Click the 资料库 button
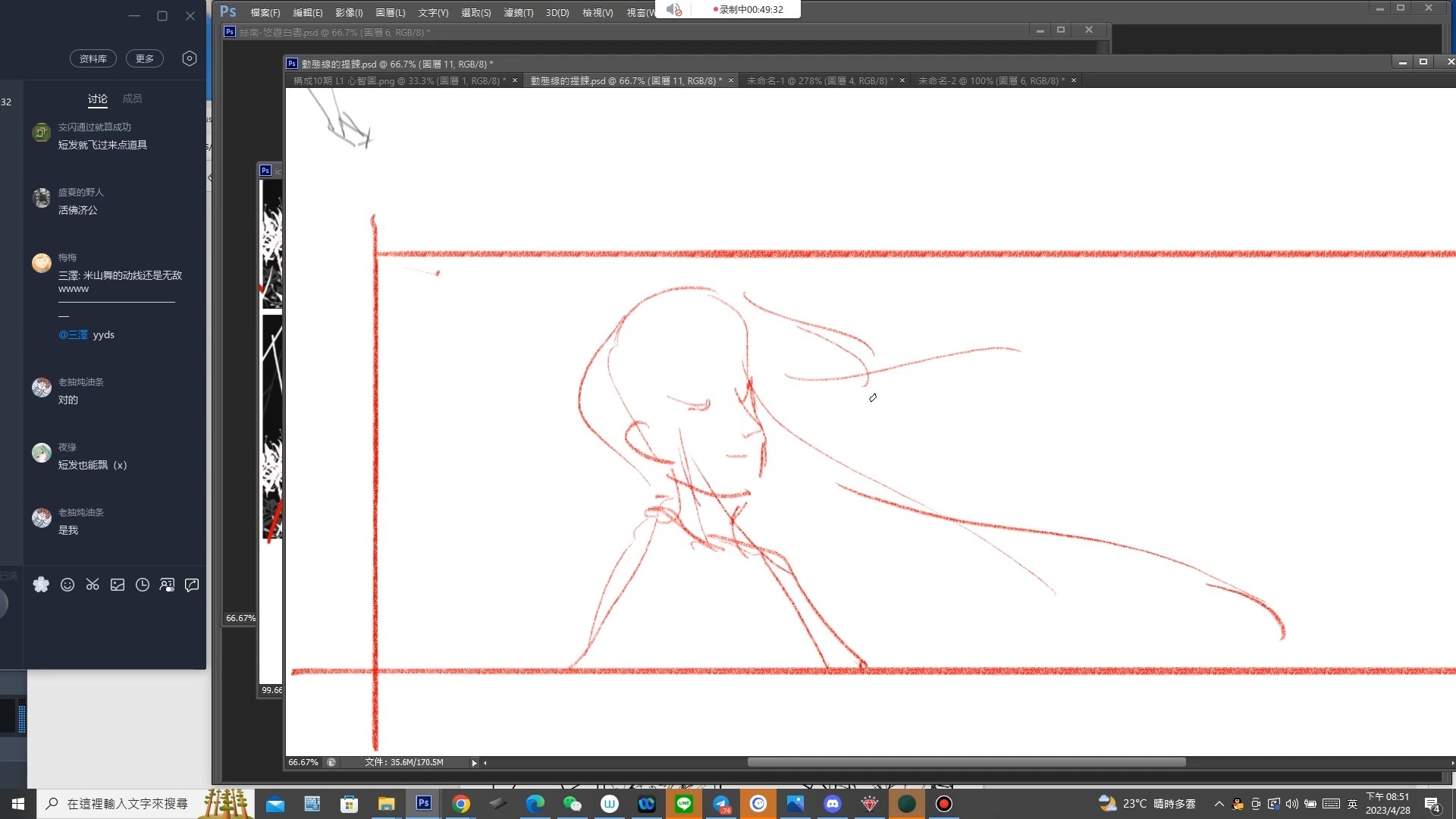Viewport: 1456px width, 819px height. (93, 58)
